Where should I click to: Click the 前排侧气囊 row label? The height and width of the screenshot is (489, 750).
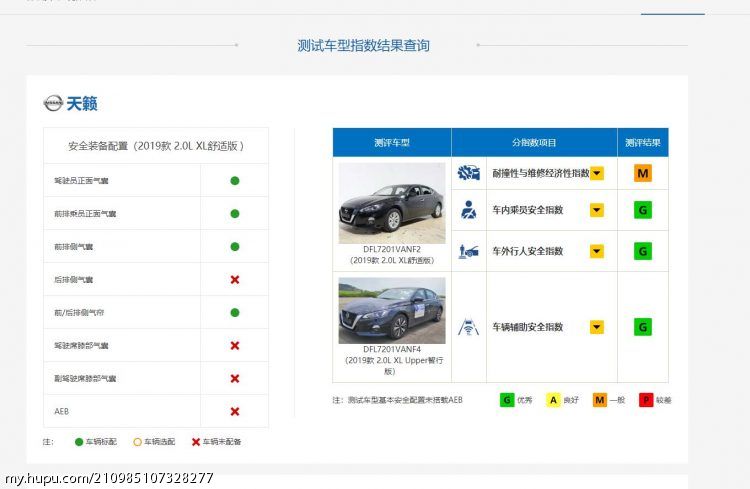(74, 247)
